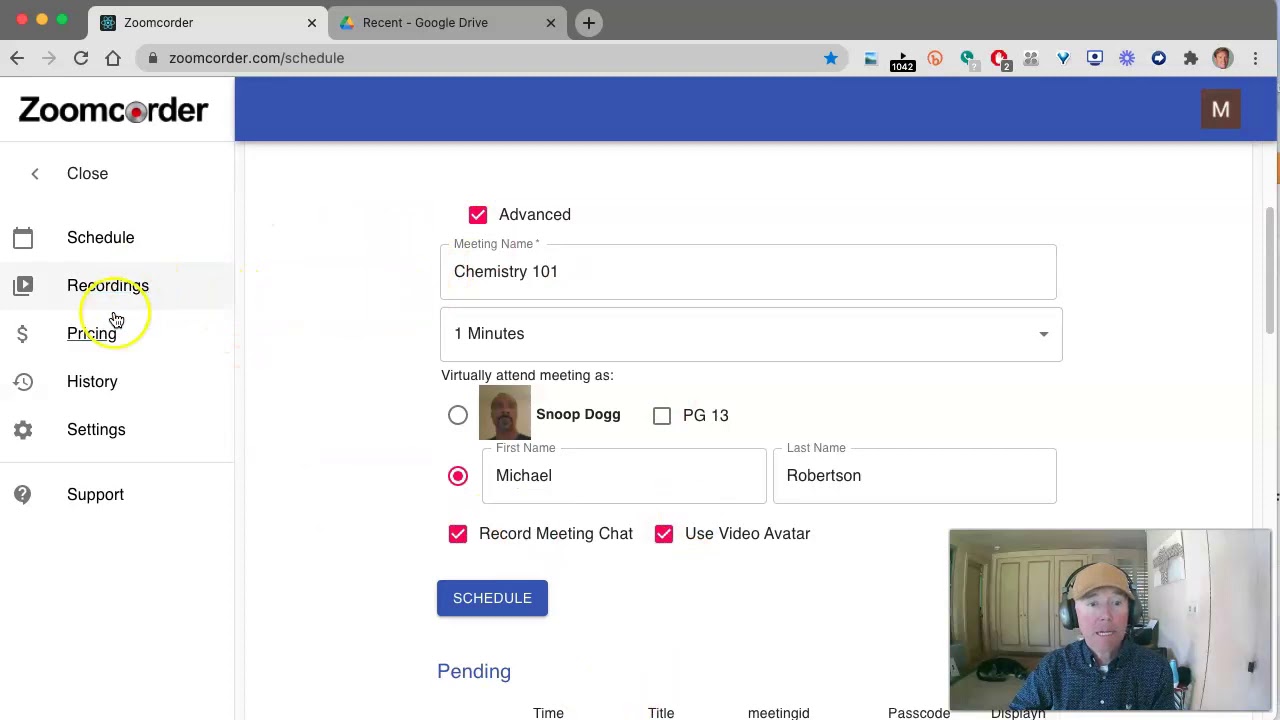Click the question mark icon beside Support

click(23, 495)
